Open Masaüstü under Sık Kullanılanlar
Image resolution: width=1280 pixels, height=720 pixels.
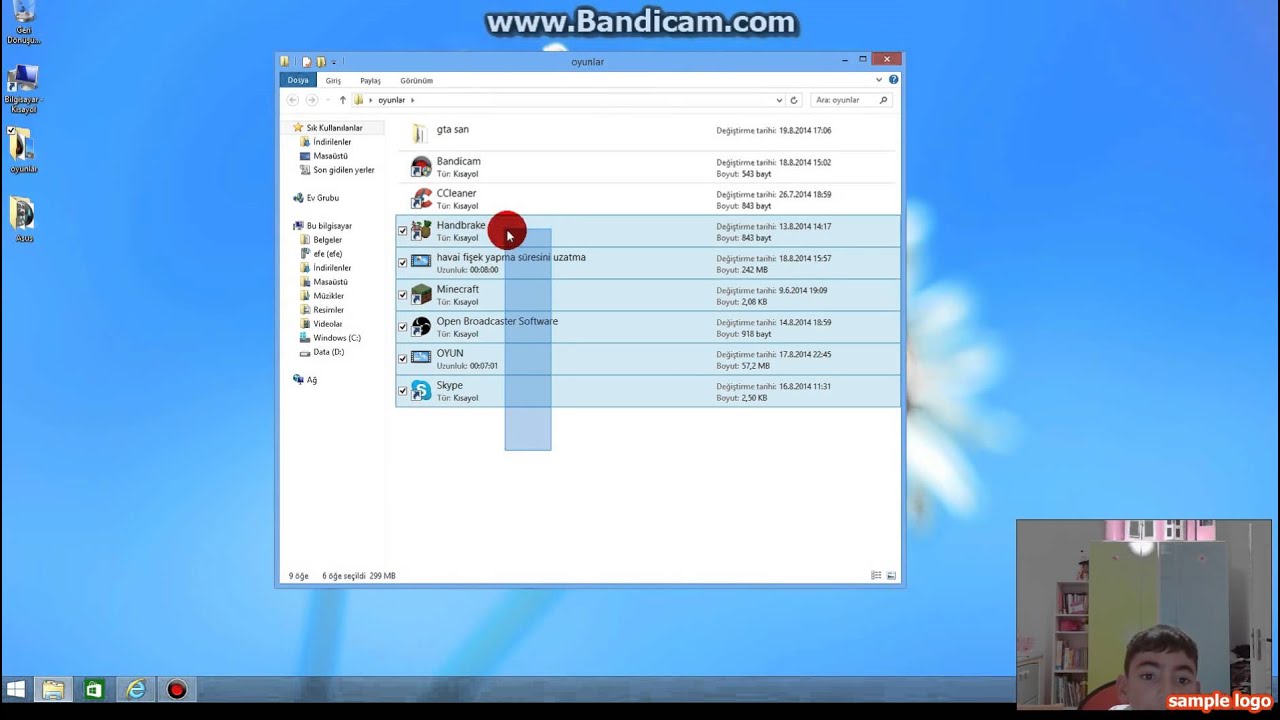[330, 156]
